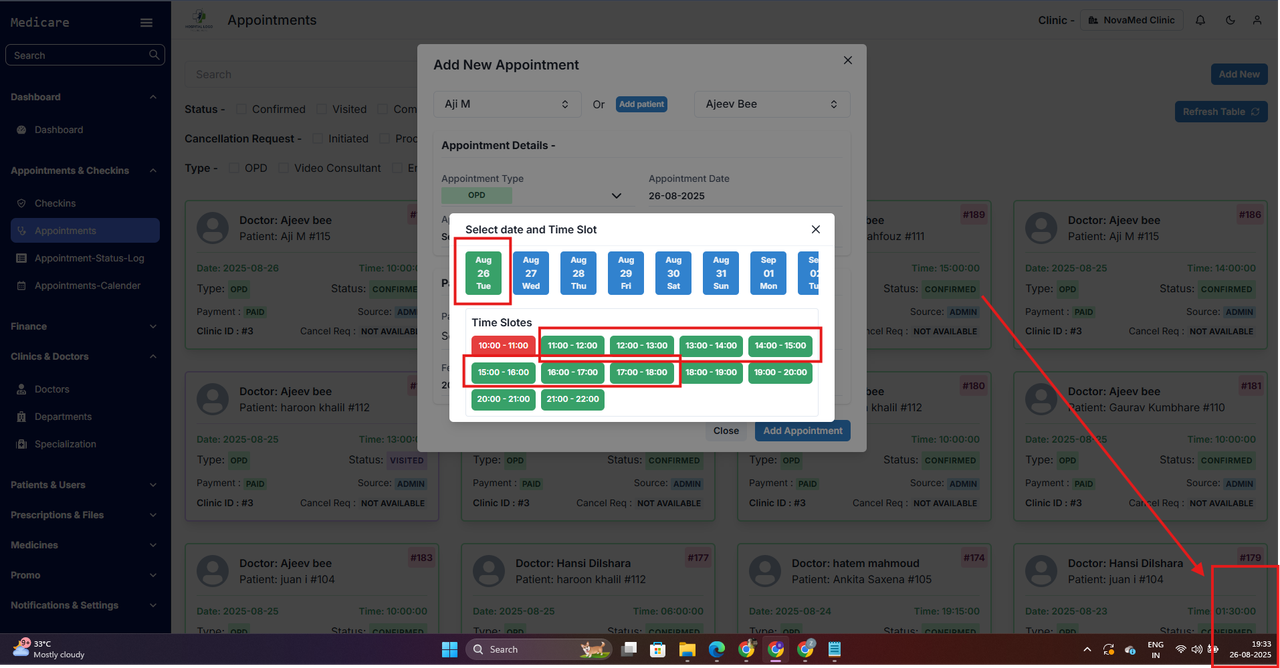Viewport: 1280px width, 668px height.
Task: Open Microsoft Edge from the taskbar
Action: [x=716, y=649]
